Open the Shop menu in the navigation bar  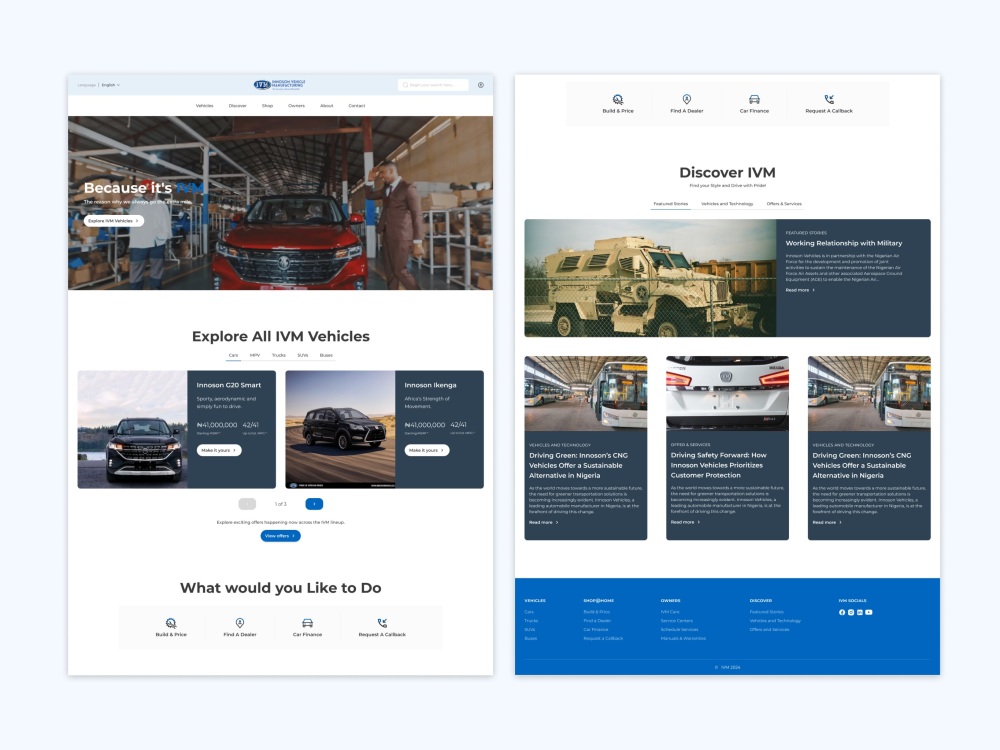tap(267, 106)
